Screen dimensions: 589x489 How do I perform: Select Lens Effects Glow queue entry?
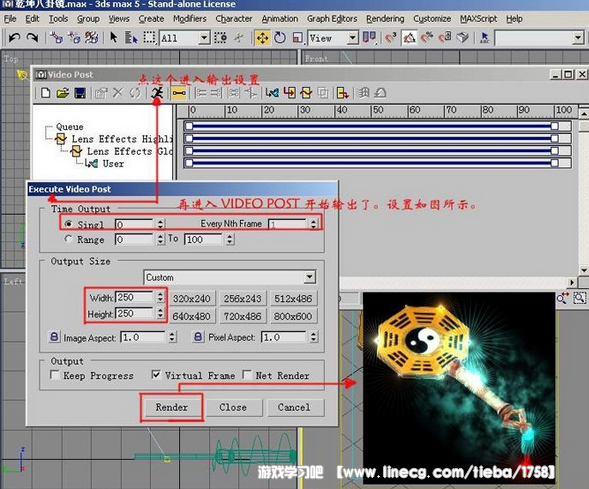[x=130, y=151]
